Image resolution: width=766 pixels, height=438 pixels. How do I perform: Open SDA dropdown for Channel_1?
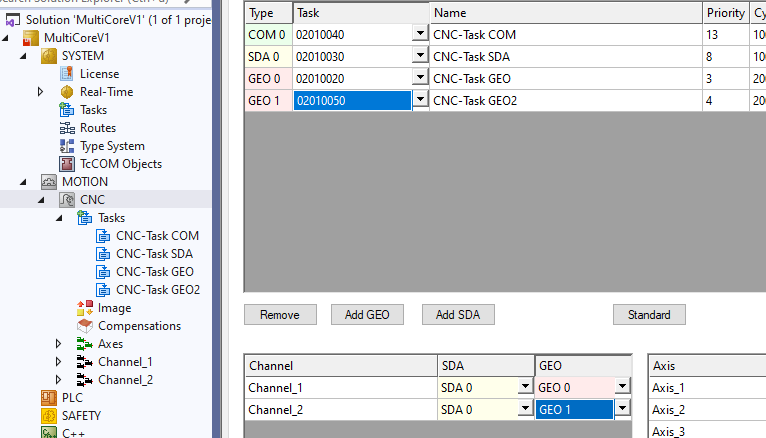(x=525, y=386)
